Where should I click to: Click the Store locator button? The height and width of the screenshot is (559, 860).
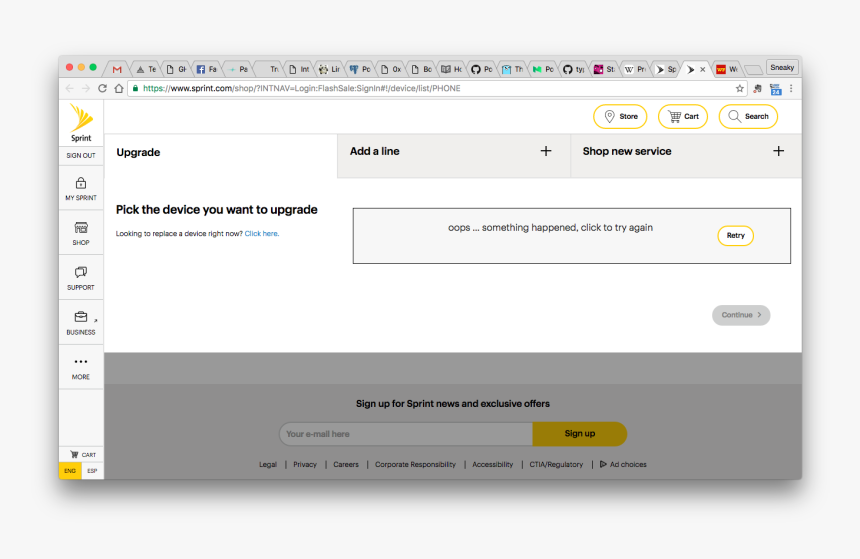point(620,116)
